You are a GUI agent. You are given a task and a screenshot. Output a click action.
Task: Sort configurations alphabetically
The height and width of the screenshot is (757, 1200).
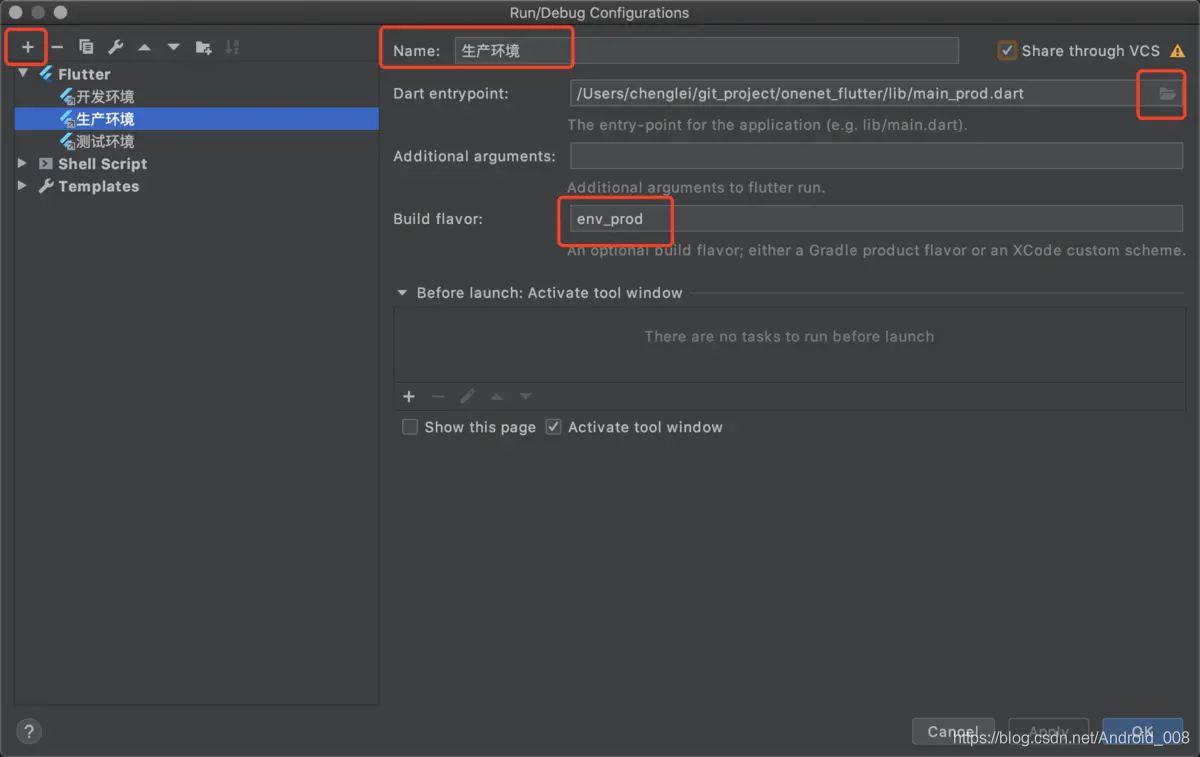click(x=232, y=47)
